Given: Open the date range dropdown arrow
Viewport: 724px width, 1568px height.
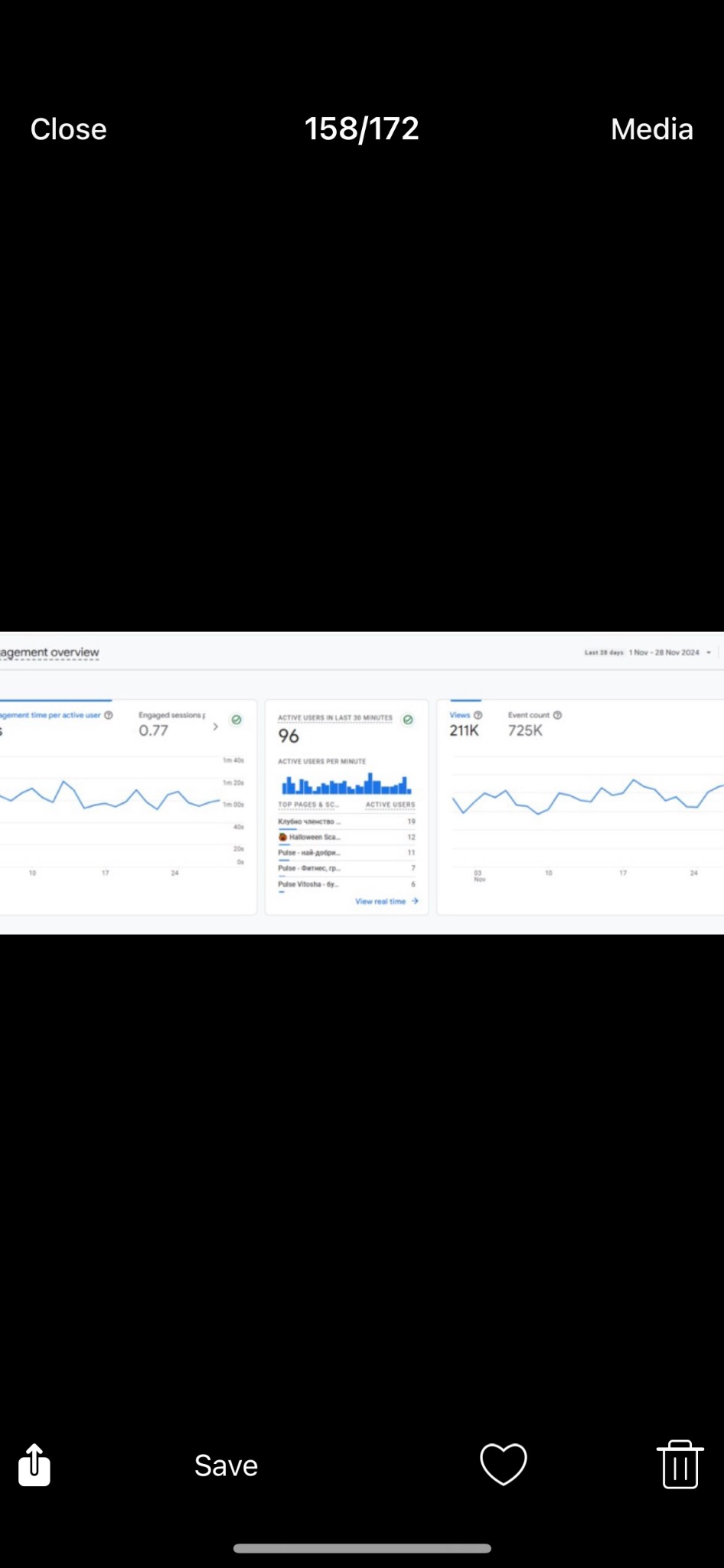Looking at the screenshot, I should coord(709,652).
